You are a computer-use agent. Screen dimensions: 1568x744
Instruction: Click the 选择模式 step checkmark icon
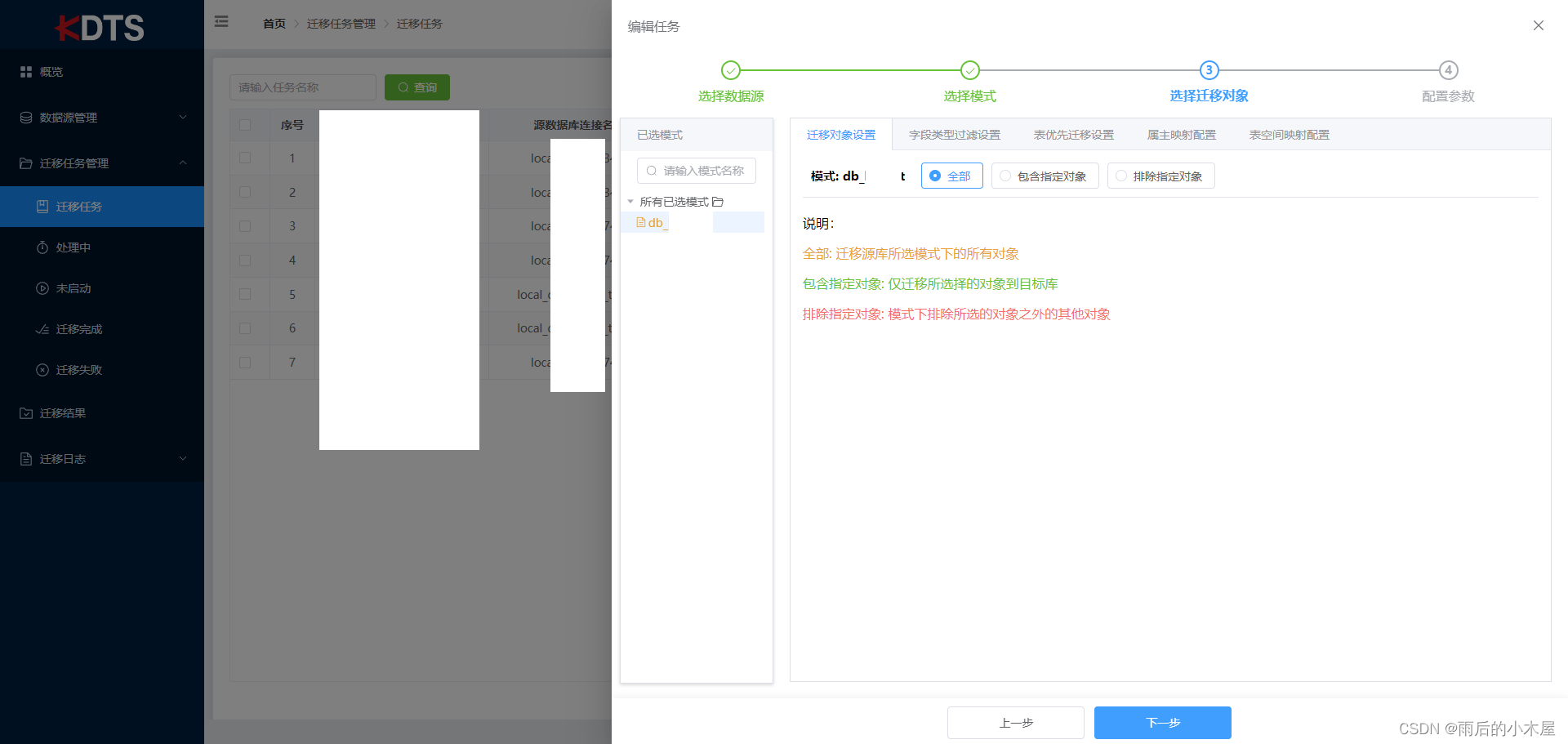click(970, 70)
